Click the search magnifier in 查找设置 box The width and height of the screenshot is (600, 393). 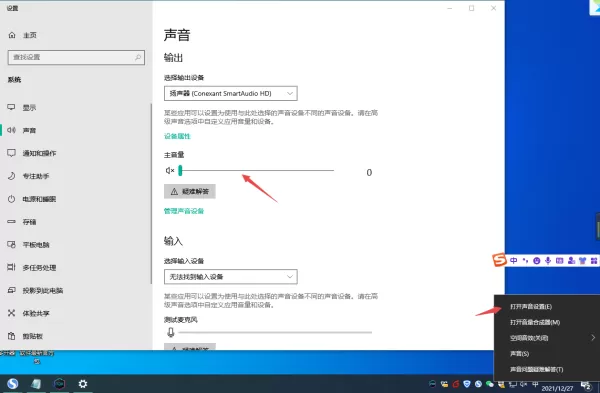tap(138, 57)
